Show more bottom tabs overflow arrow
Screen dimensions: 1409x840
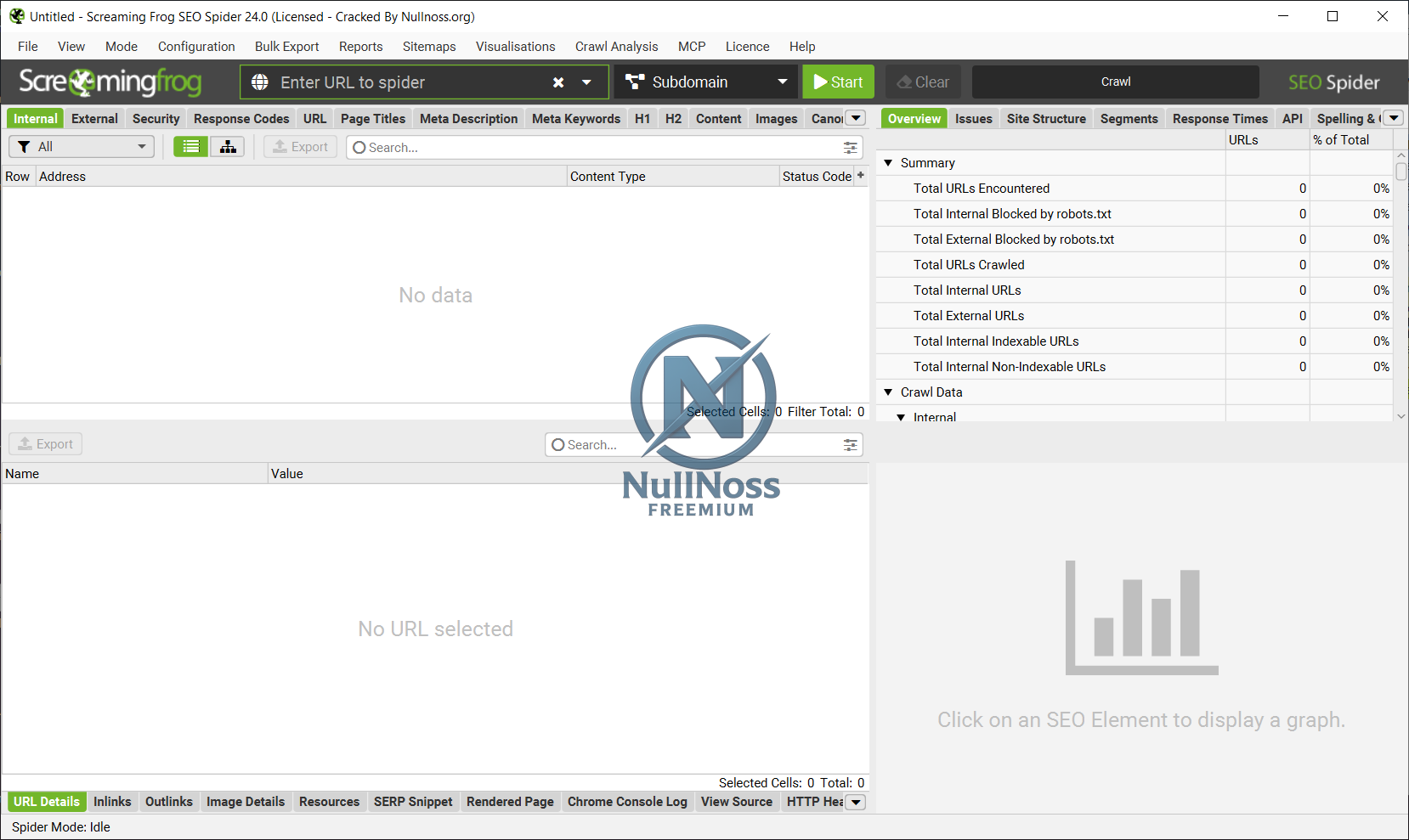coord(857,802)
